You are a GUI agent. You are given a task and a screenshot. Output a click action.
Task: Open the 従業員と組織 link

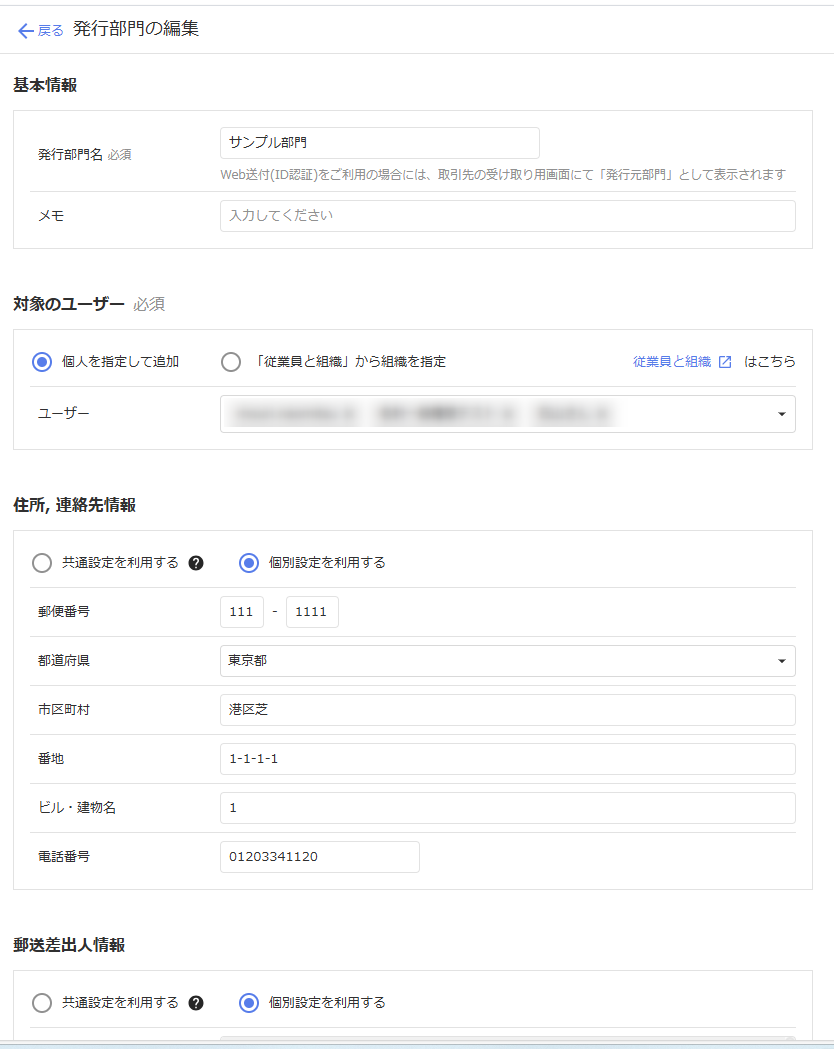coord(671,362)
